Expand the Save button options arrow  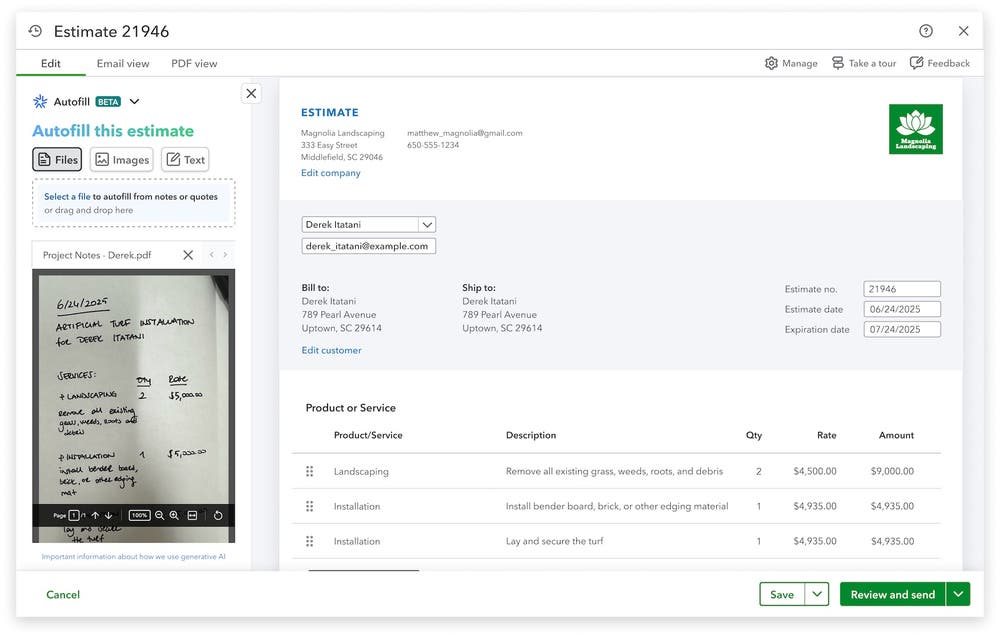coord(817,593)
